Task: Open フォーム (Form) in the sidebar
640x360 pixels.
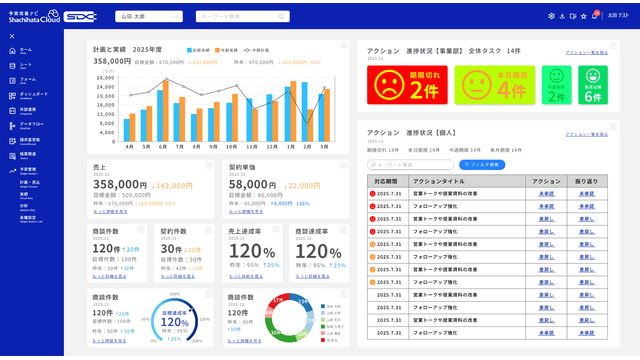Action: [x=22, y=80]
